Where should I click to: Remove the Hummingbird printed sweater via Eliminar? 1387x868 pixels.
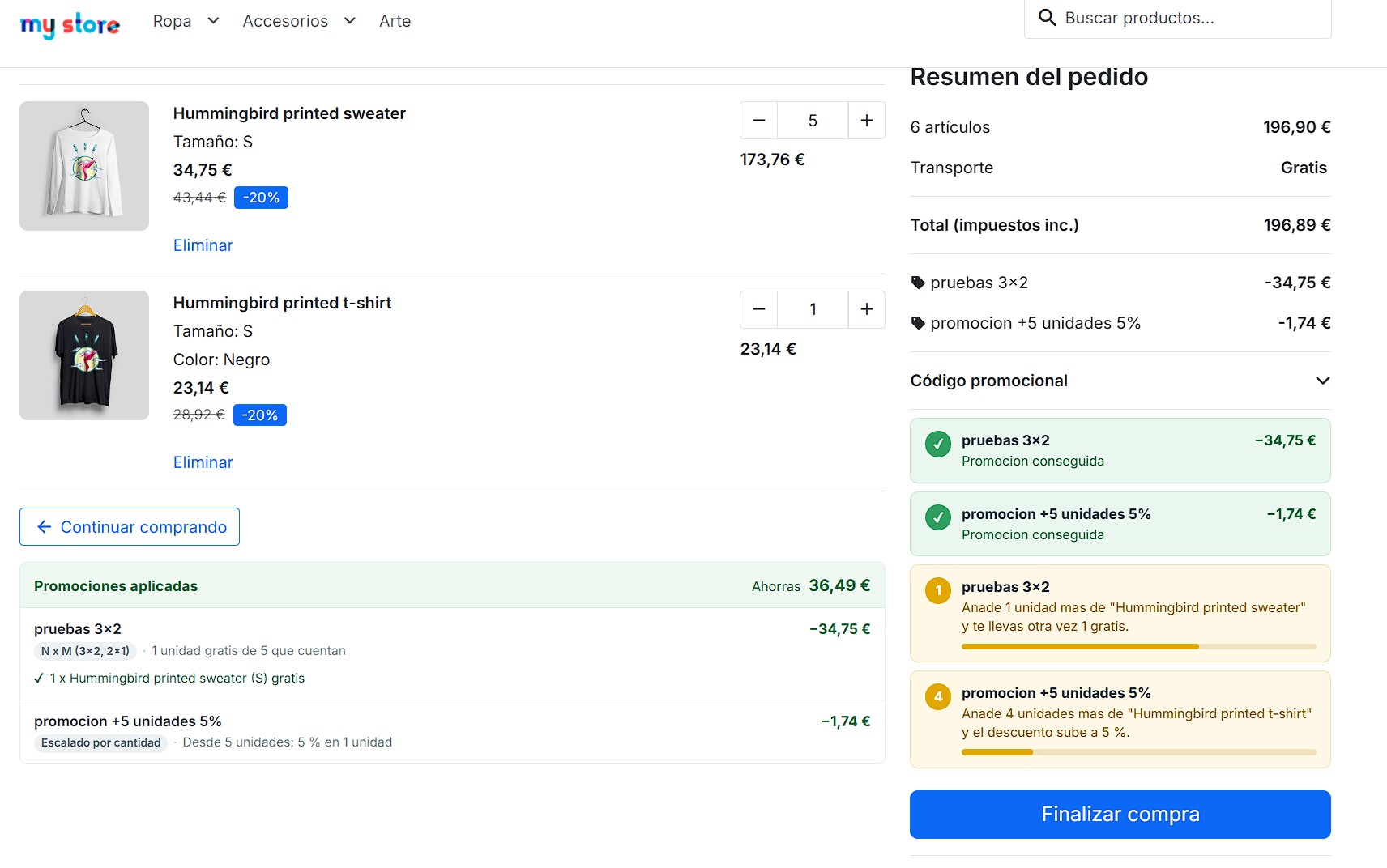click(203, 245)
